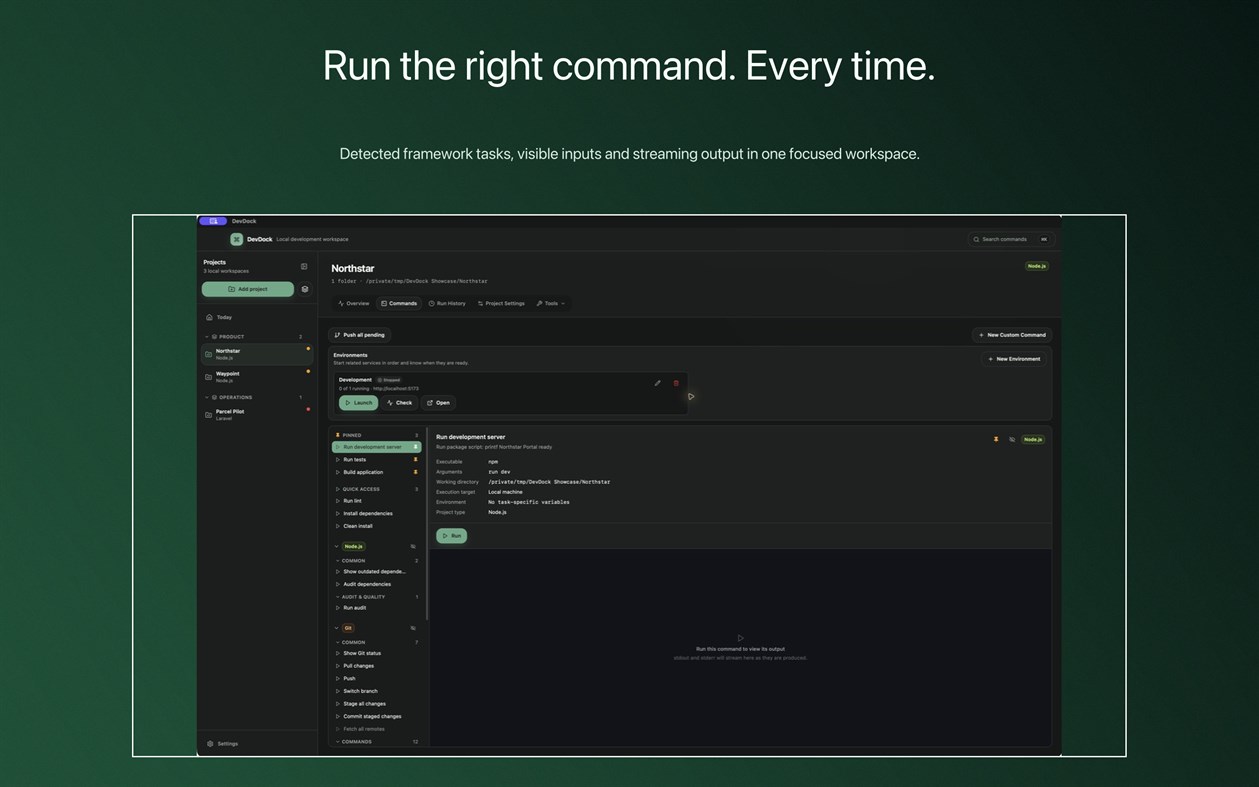This screenshot has height=787, width=1259.
Task: Click New Custom Command
Action: 1012,335
